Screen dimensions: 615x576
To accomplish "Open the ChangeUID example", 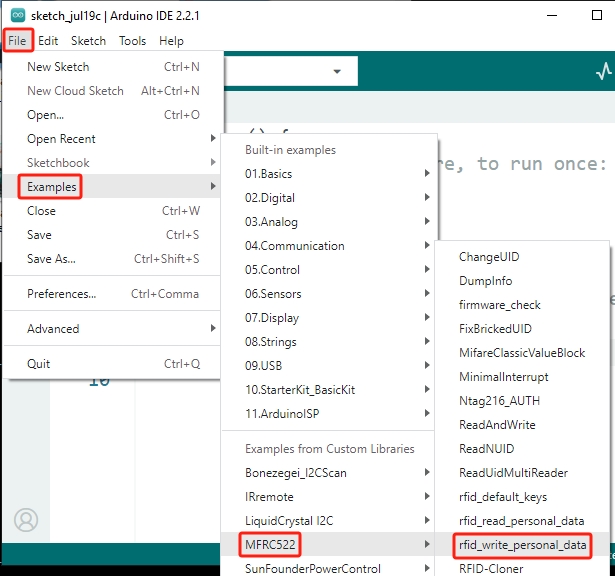I will point(522,257).
